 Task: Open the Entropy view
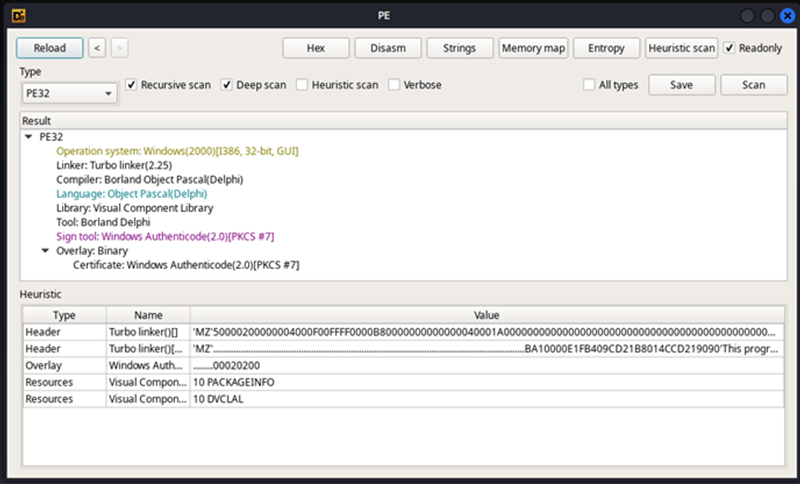(606, 48)
